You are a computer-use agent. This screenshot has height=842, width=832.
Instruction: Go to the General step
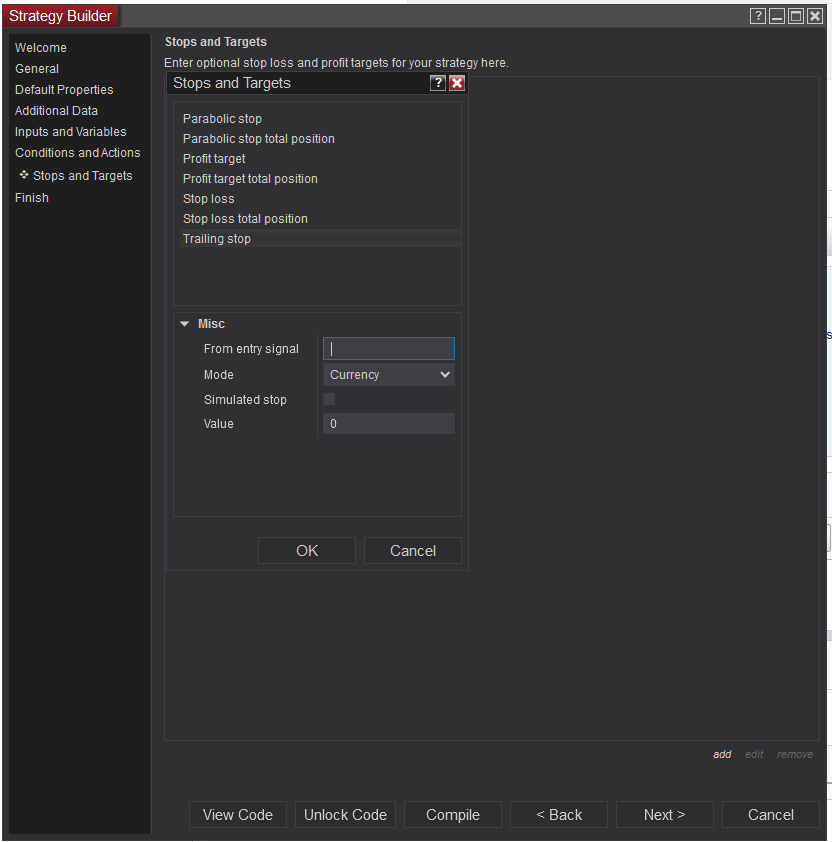click(x=37, y=69)
